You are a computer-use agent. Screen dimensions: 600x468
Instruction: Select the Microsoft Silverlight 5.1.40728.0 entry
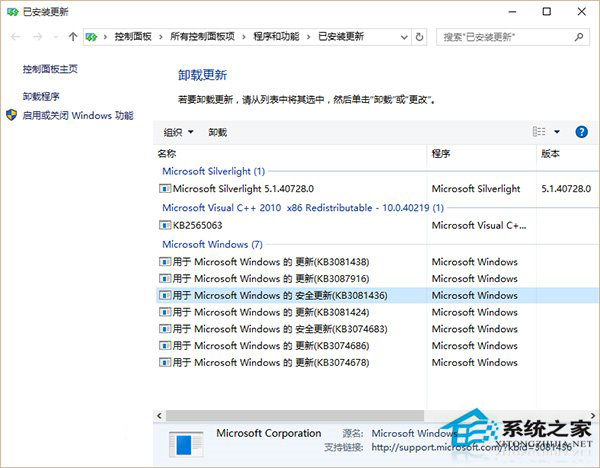(243, 189)
